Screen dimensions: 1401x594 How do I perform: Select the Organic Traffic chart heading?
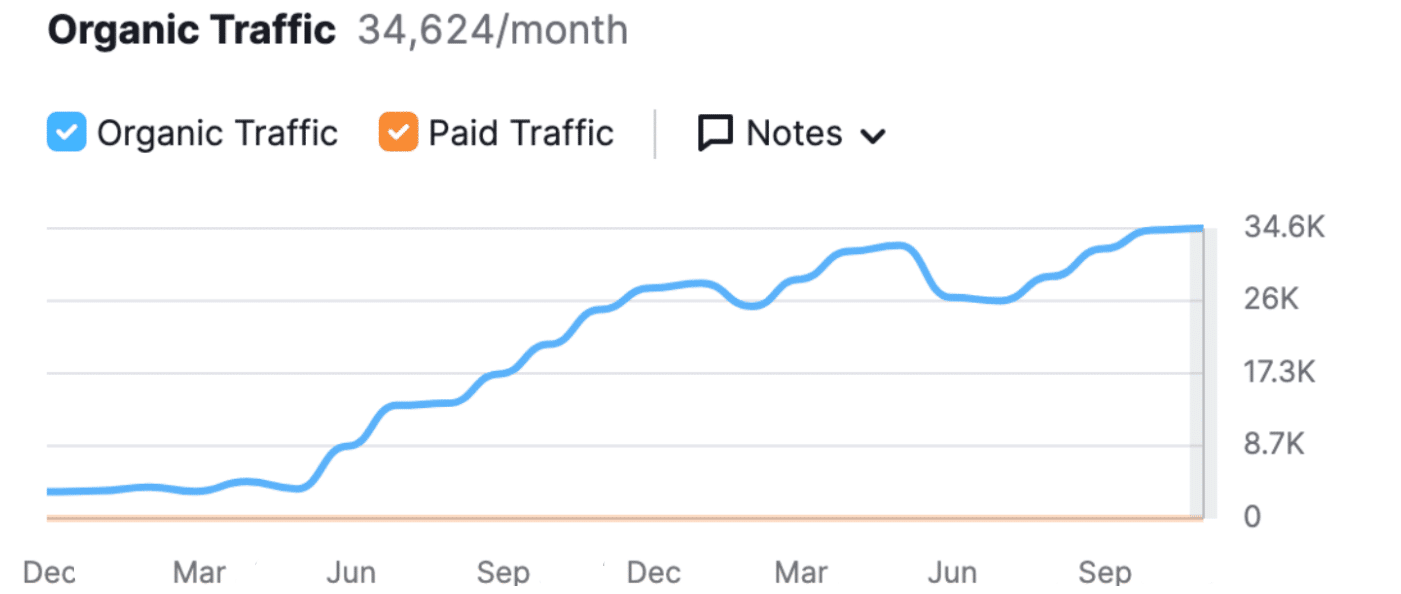pyautogui.click(x=190, y=30)
